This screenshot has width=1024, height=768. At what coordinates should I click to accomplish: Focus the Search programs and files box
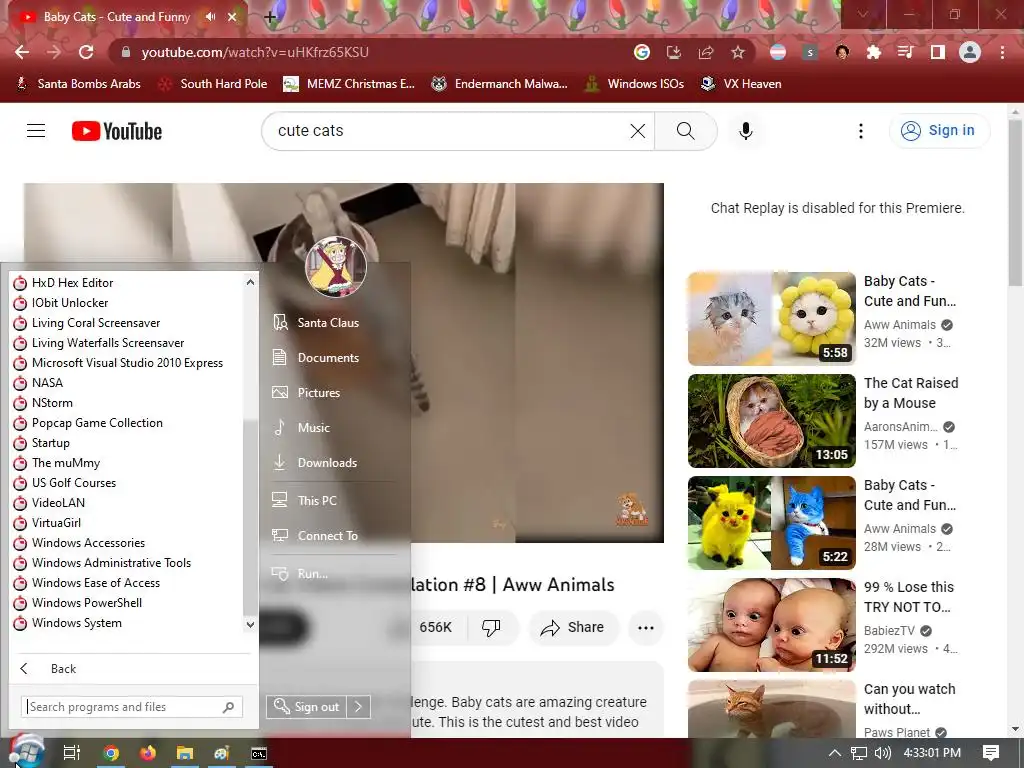133,707
